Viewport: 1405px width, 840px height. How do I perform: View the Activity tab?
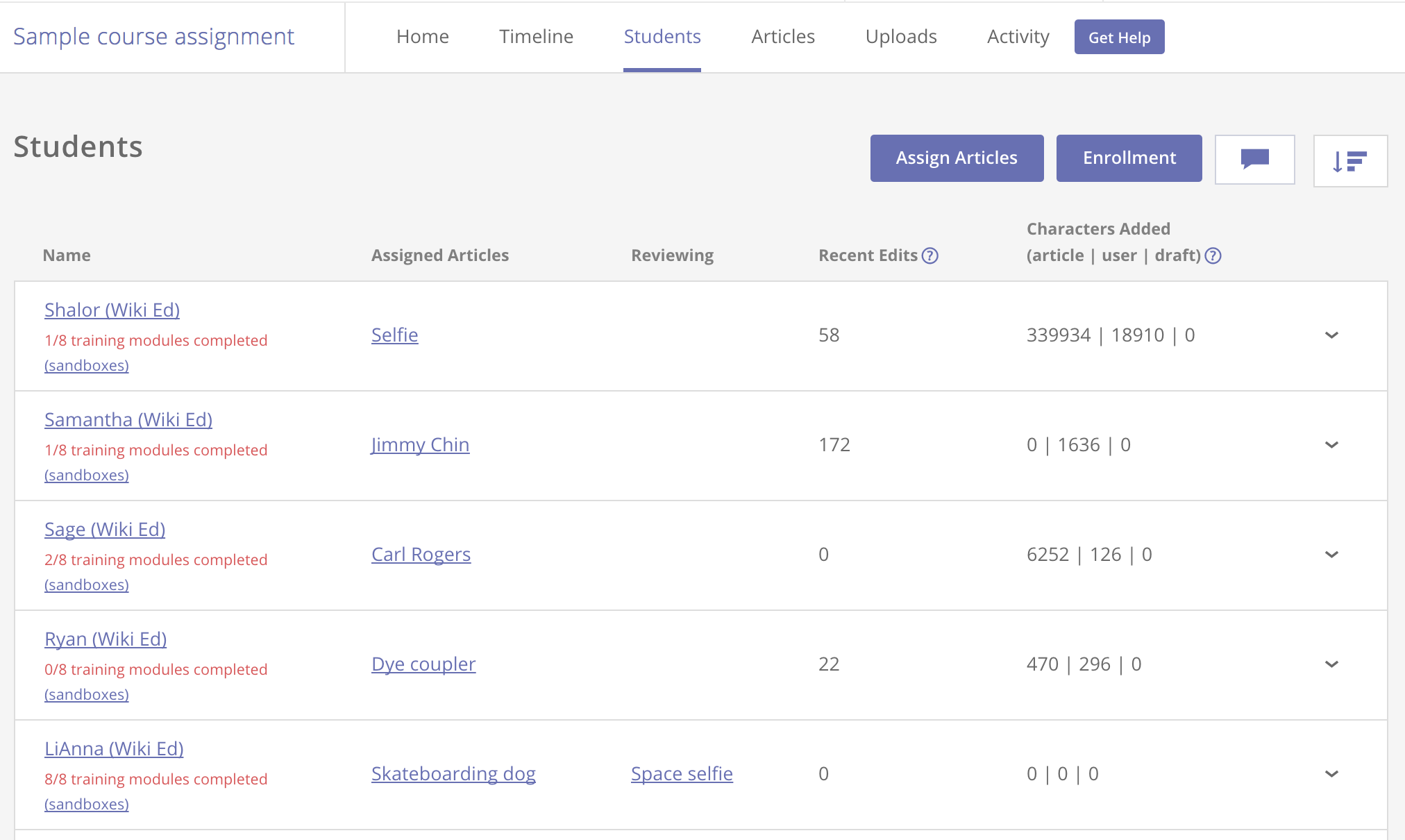tap(1018, 36)
